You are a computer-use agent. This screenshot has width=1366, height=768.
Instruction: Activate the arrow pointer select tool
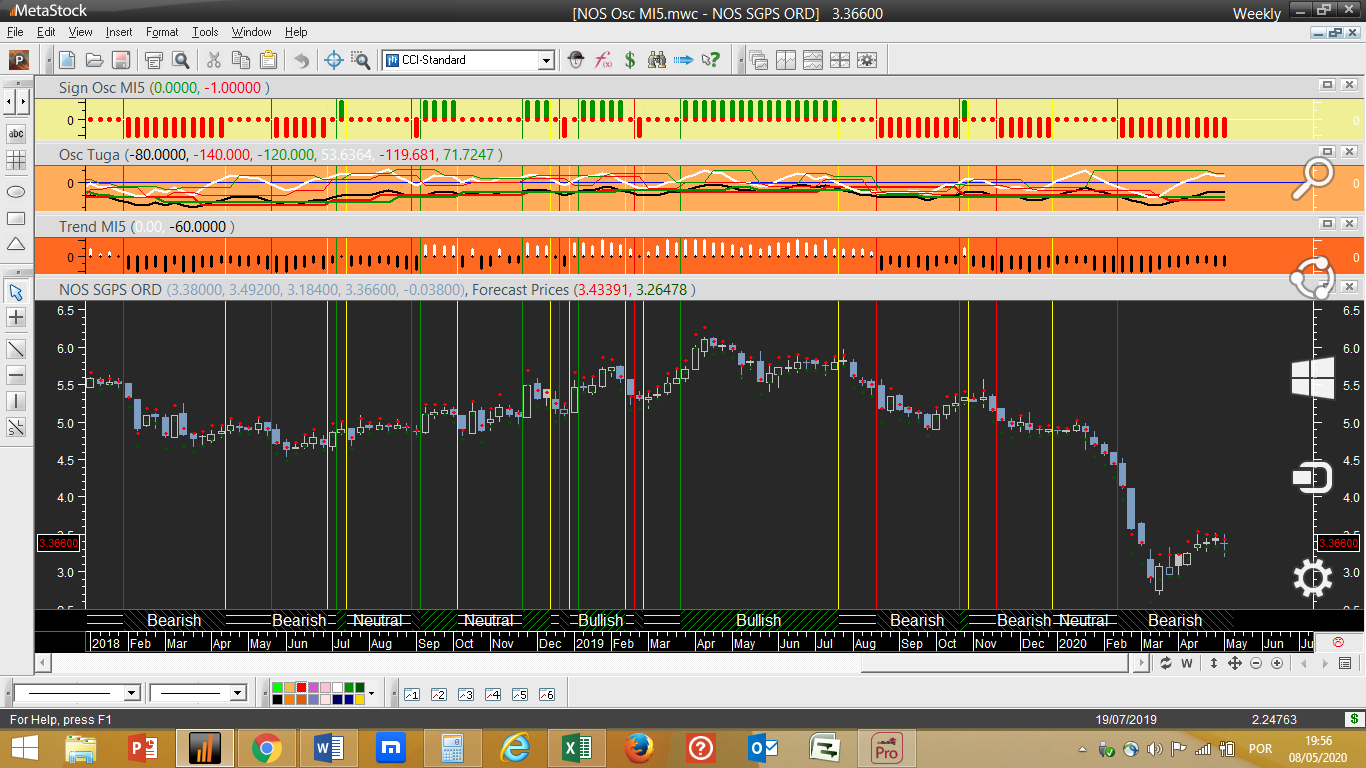click(16, 292)
